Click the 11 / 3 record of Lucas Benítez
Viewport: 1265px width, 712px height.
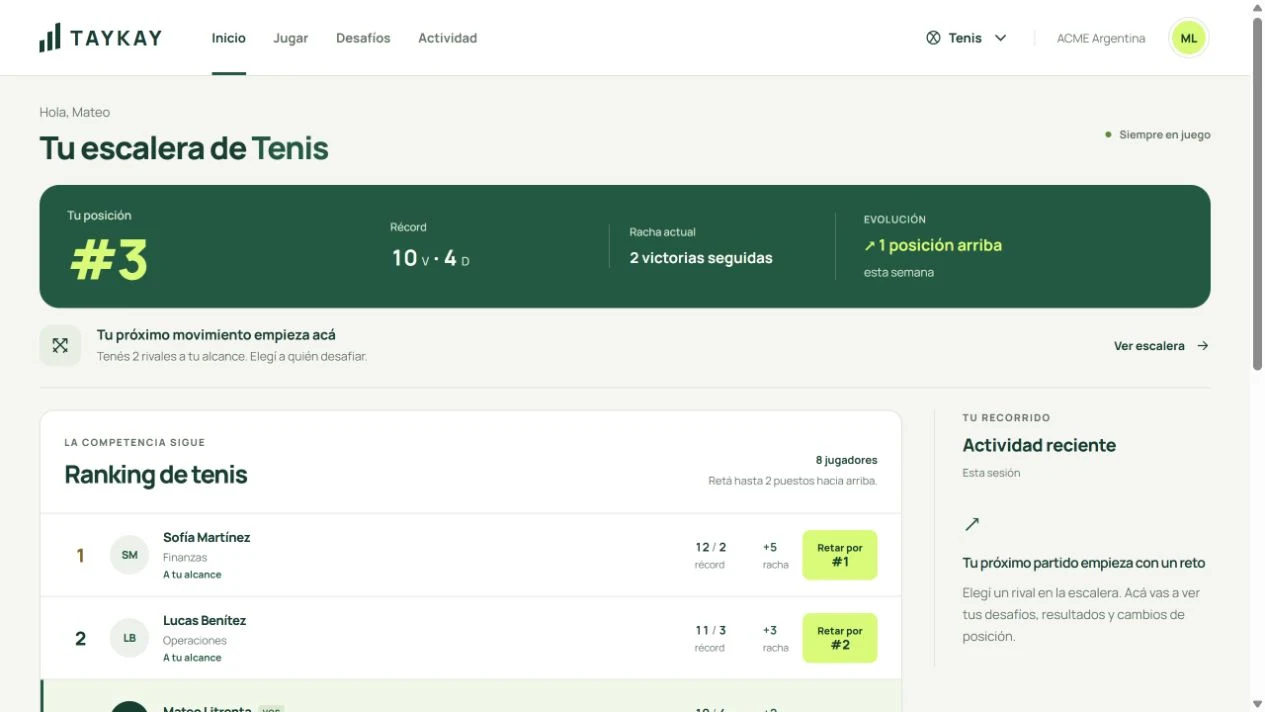pyautogui.click(x=711, y=630)
